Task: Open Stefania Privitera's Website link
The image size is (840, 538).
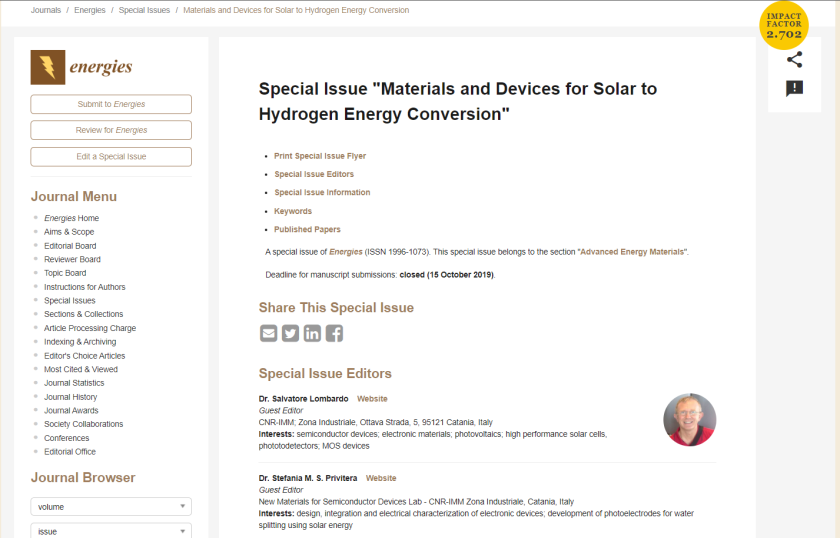Action: pos(381,478)
